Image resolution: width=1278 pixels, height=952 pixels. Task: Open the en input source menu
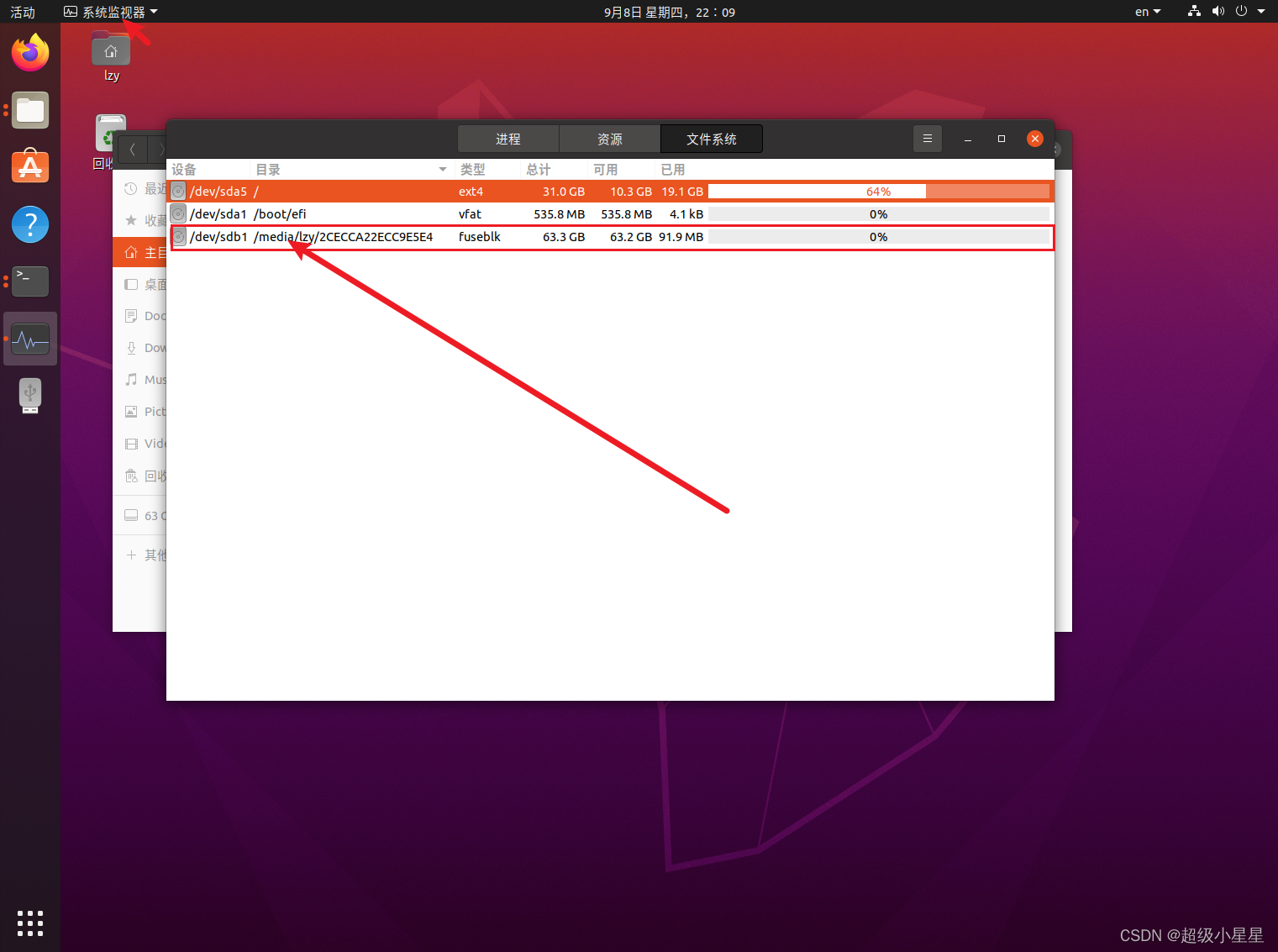1148,12
